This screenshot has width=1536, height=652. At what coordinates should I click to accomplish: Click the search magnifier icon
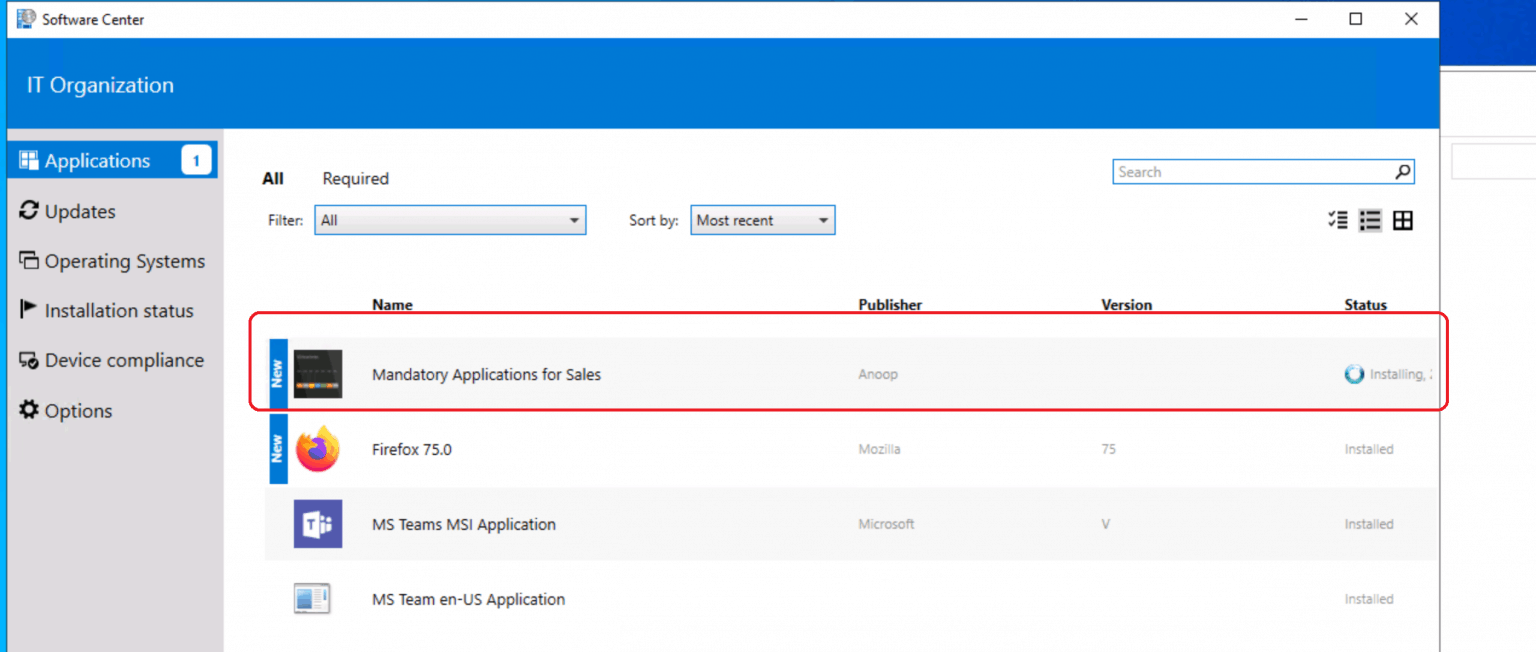point(1403,172)
